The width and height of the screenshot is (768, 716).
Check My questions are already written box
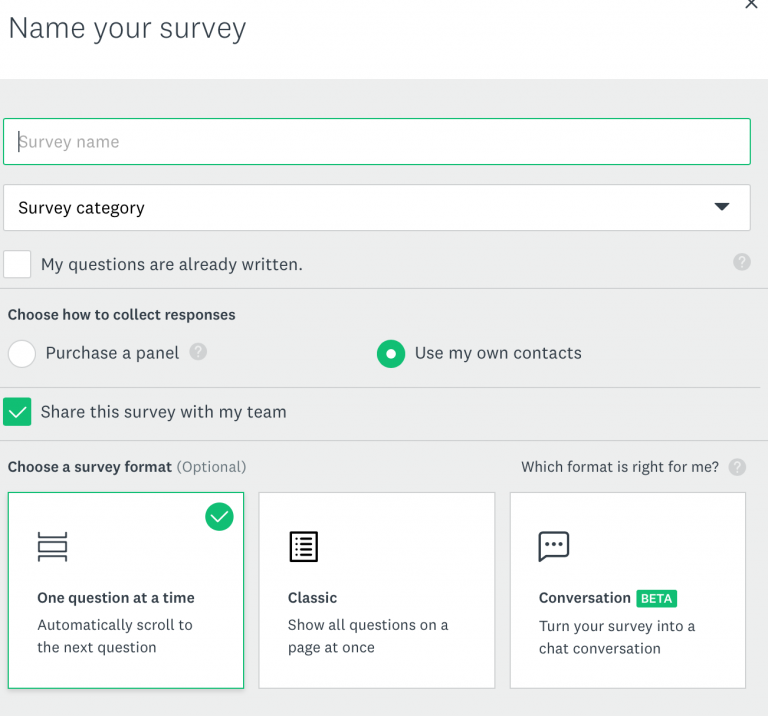pyautogui.click(x=17, y=264)
